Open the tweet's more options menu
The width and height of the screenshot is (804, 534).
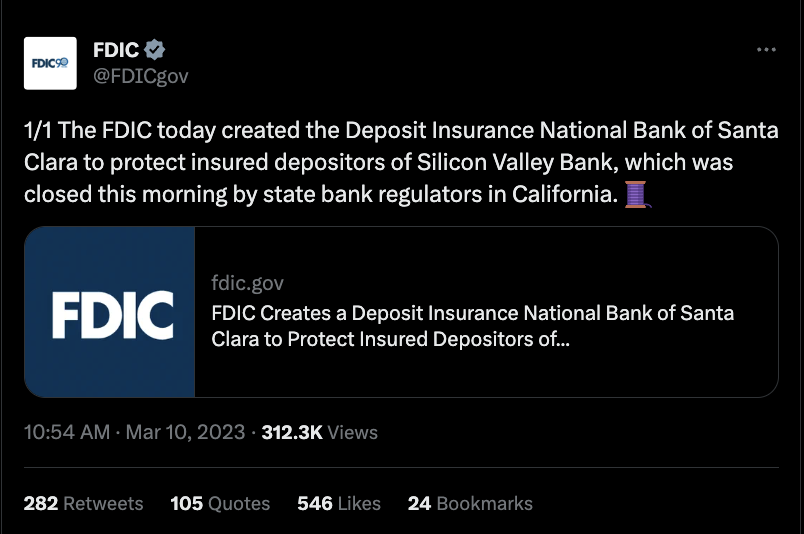tap(766, 50)
